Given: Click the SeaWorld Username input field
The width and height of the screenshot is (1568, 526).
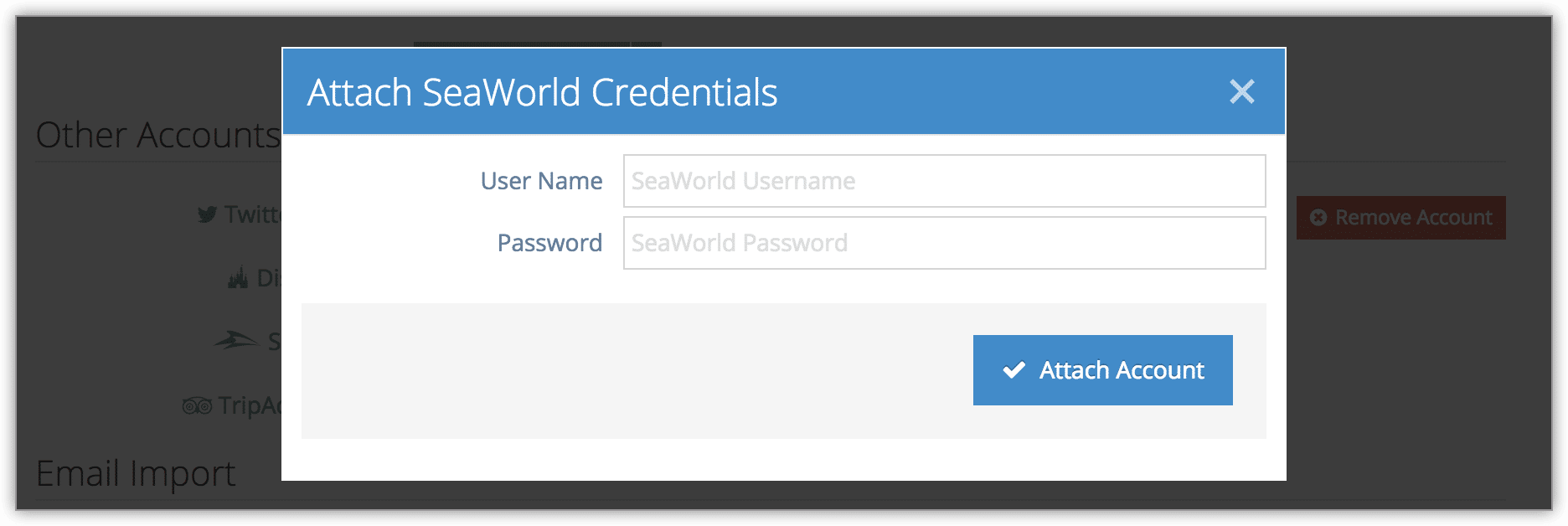Looking at the screenshot, I should point(944,181).
